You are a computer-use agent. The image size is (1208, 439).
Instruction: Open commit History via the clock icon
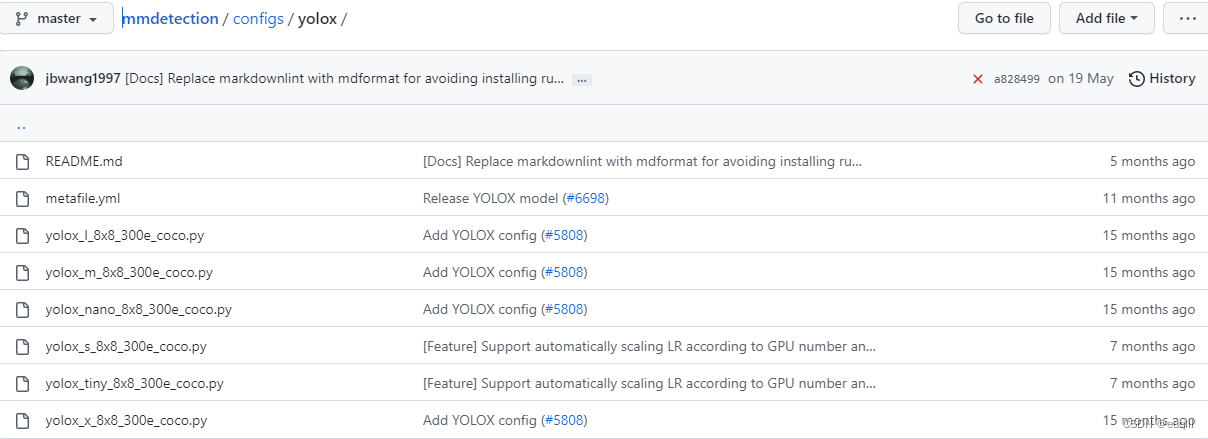tap(1137, 79)
